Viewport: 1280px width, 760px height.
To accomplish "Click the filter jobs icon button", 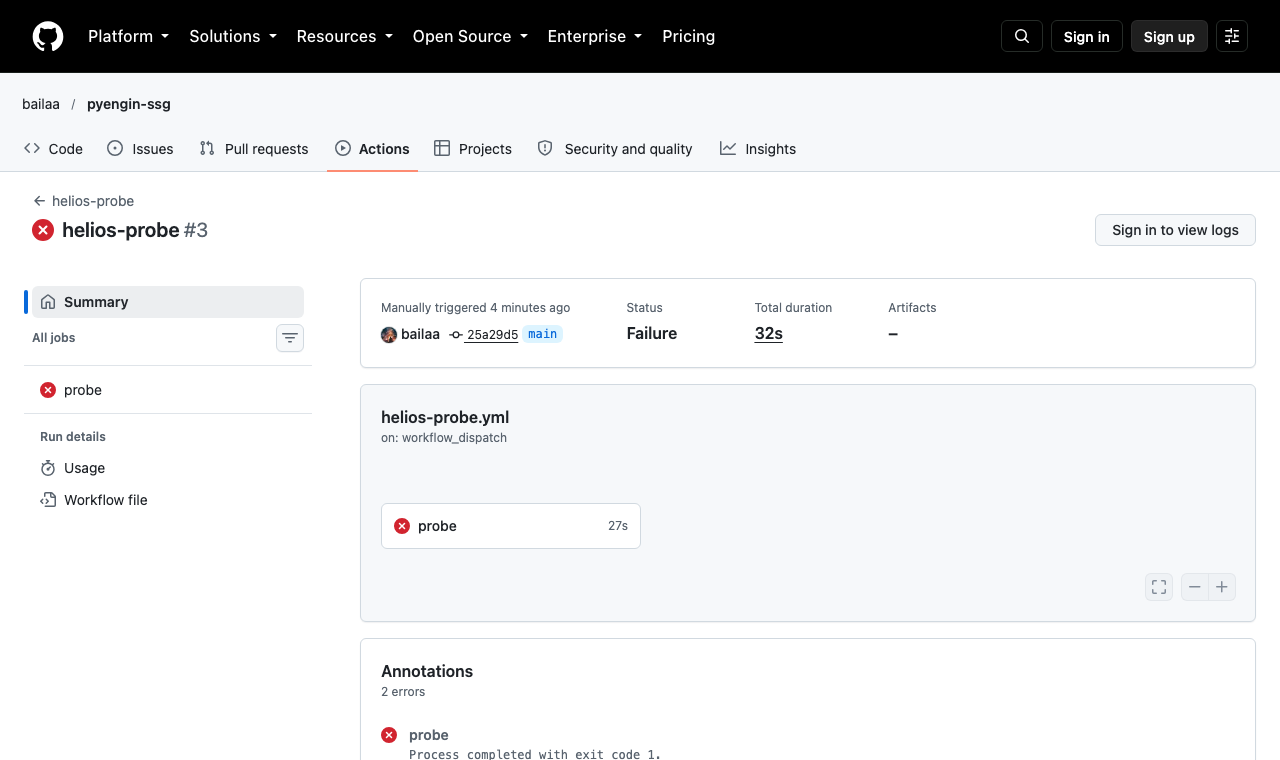I will tap(290, 338).
